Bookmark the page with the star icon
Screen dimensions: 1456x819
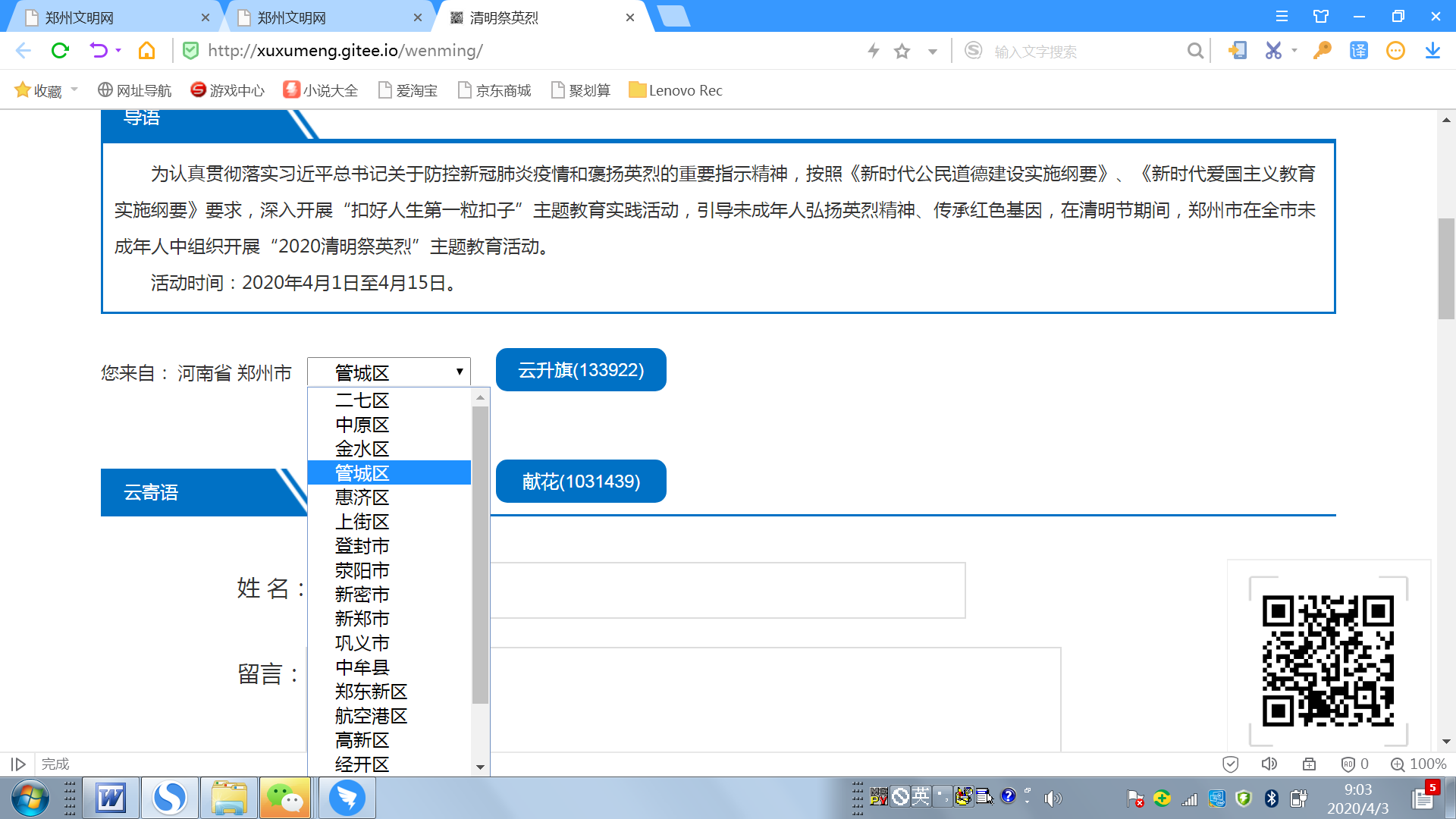(902, 51)
